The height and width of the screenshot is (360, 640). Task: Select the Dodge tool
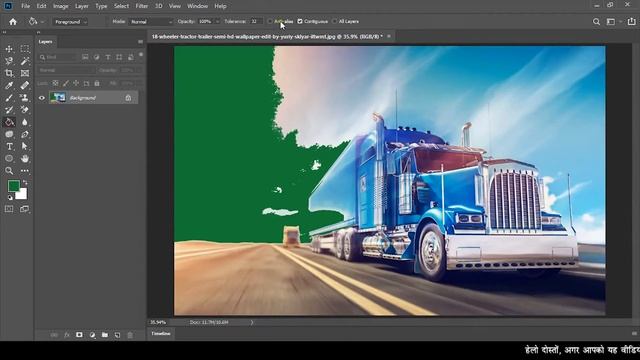[x=9, y=134]
